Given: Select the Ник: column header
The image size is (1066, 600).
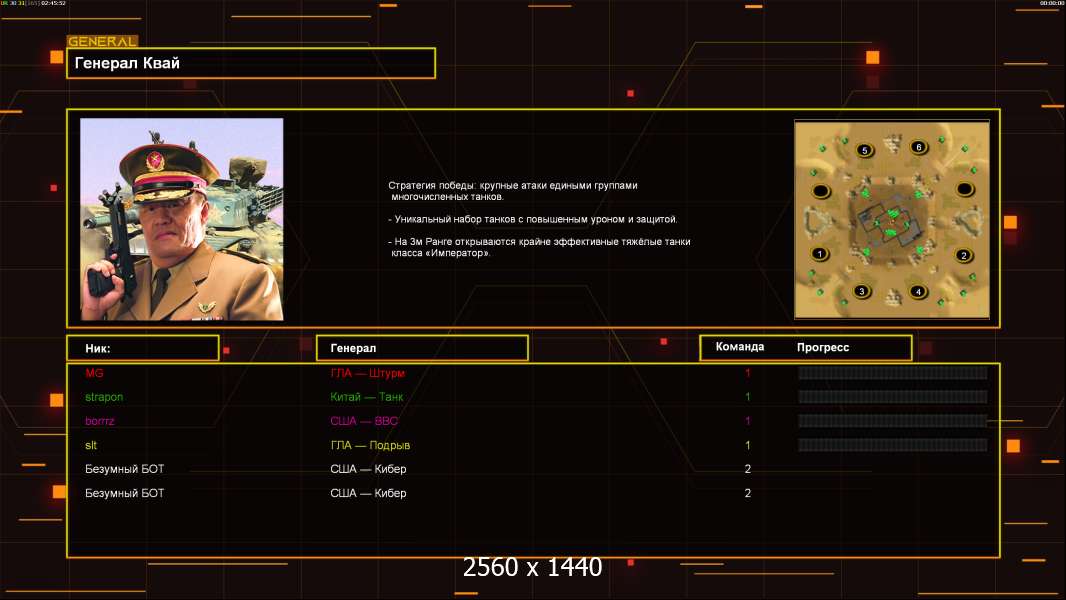Looking at the screenshot, I should (142, 348).
